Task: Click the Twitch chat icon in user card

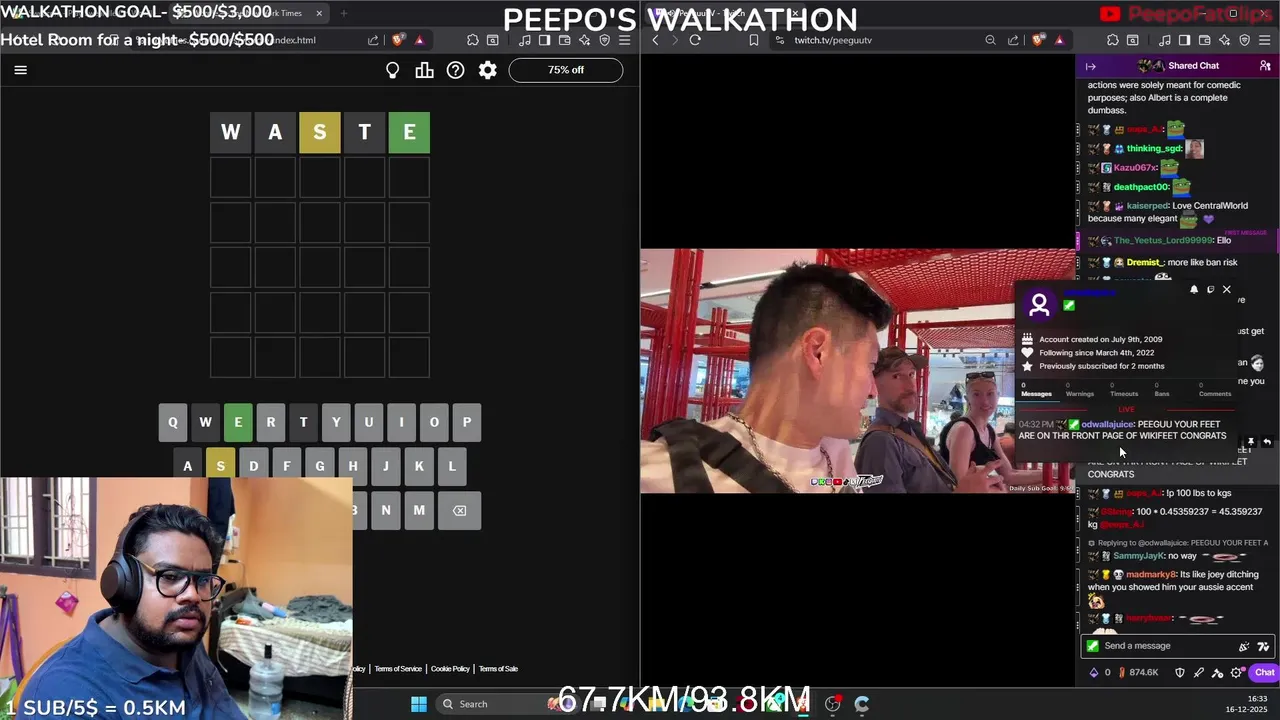Action: tap(1211, 289)
